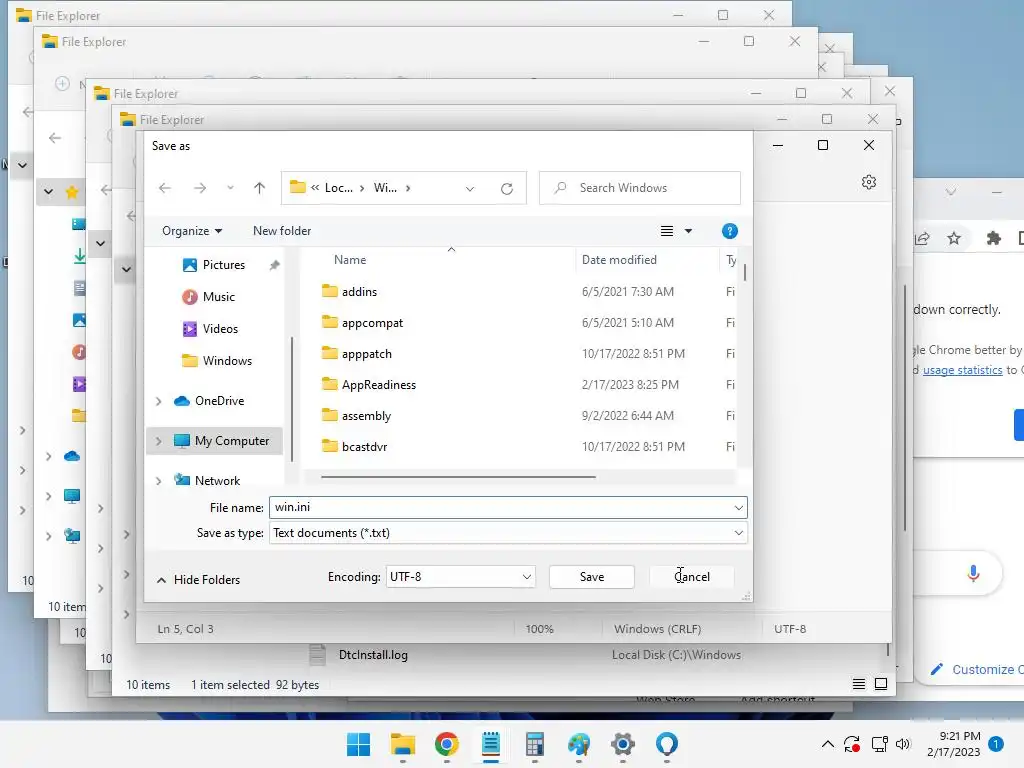Expand the Network tree node
This screenshot has width=1024, height=768.
(x=159, y=481)
